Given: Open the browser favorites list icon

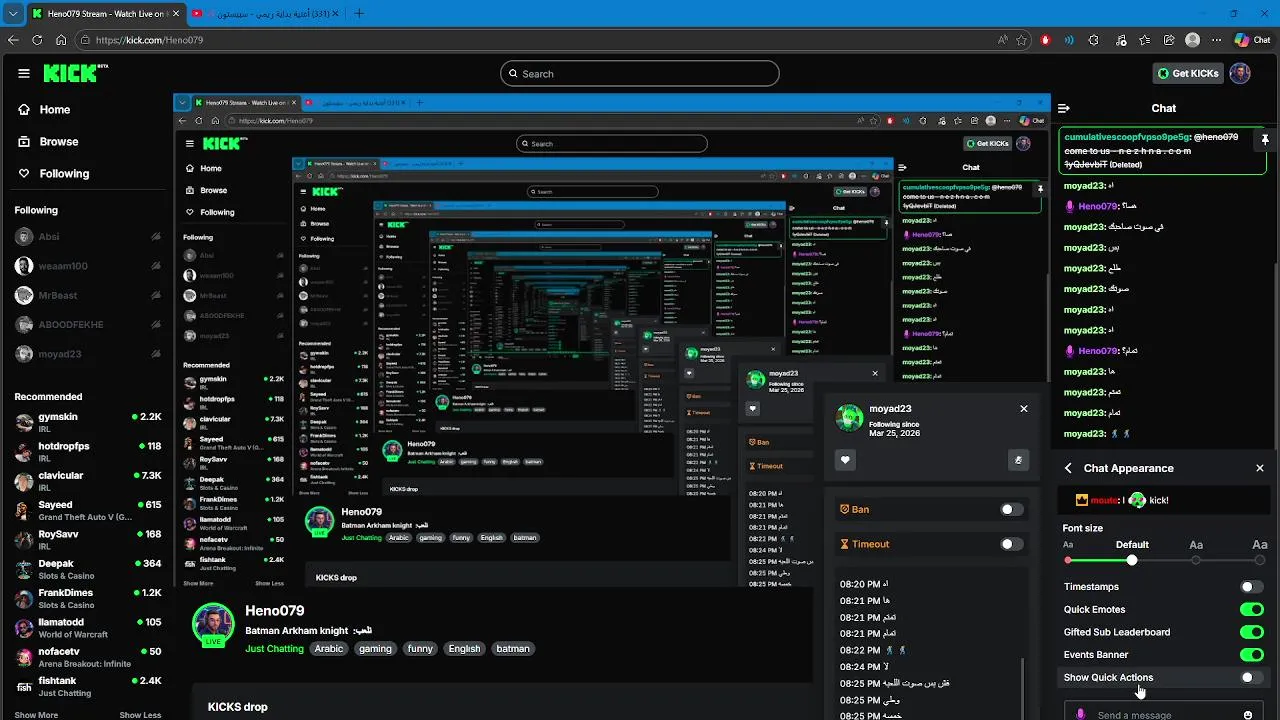Looking at the screenshot, I should (x=1144, y=40).
